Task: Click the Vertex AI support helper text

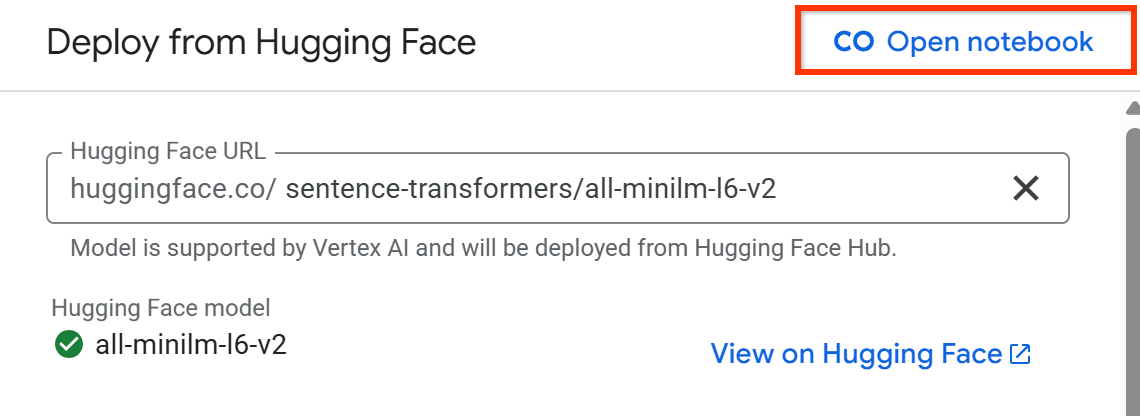Action: [x=483, y=248]
